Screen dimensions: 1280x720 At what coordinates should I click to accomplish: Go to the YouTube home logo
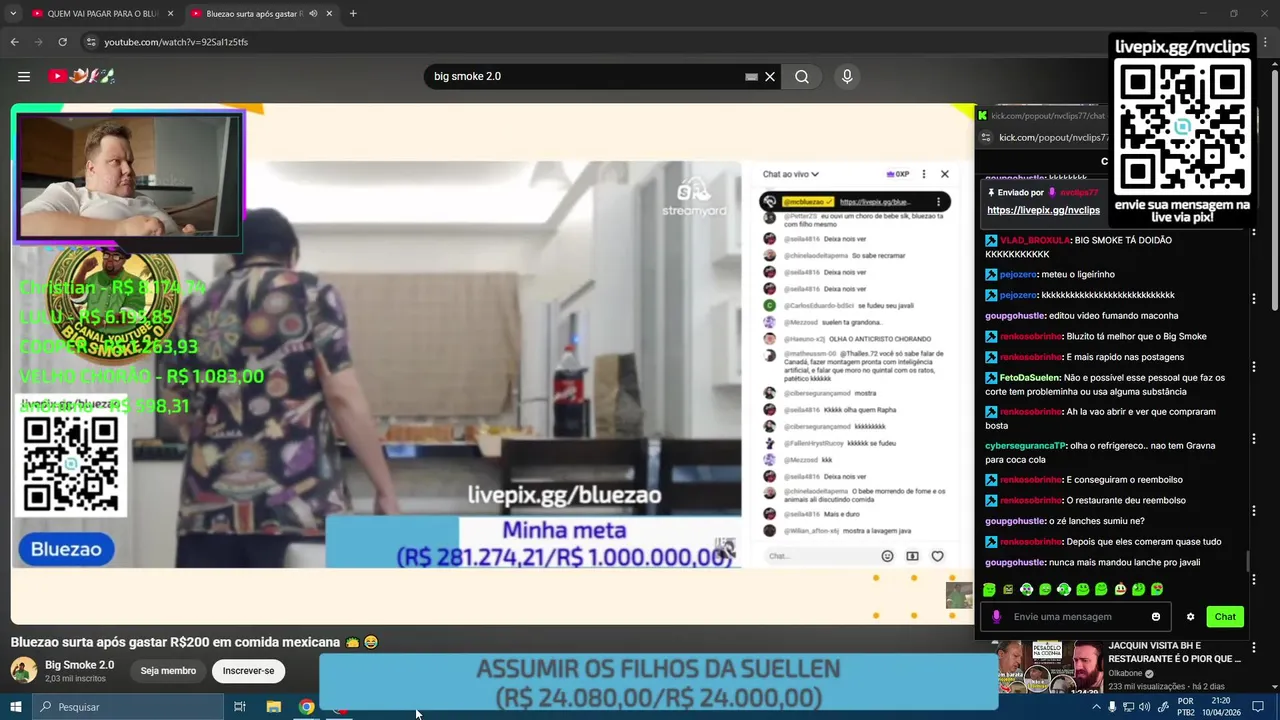tap(82, 76)
